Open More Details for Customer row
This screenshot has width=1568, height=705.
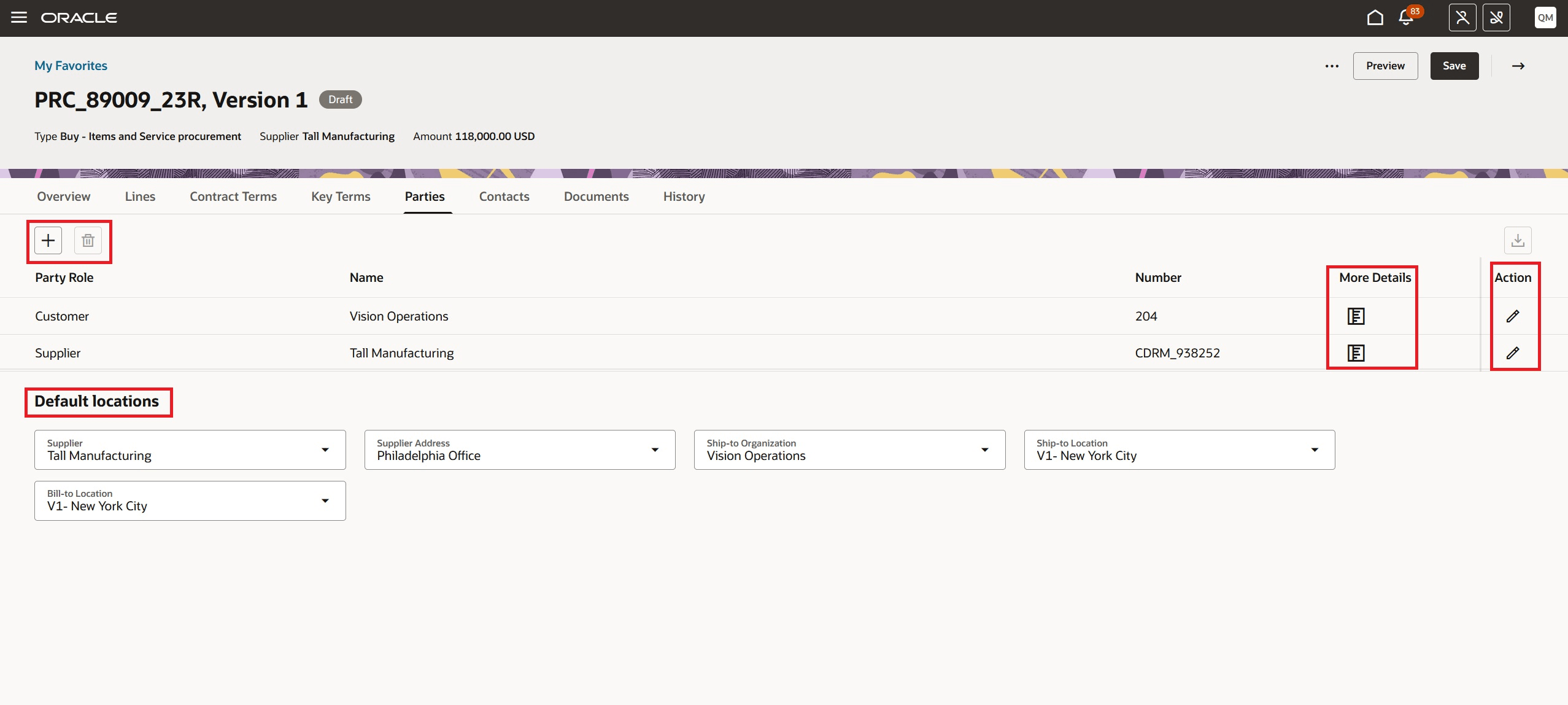click(1356, 316)
